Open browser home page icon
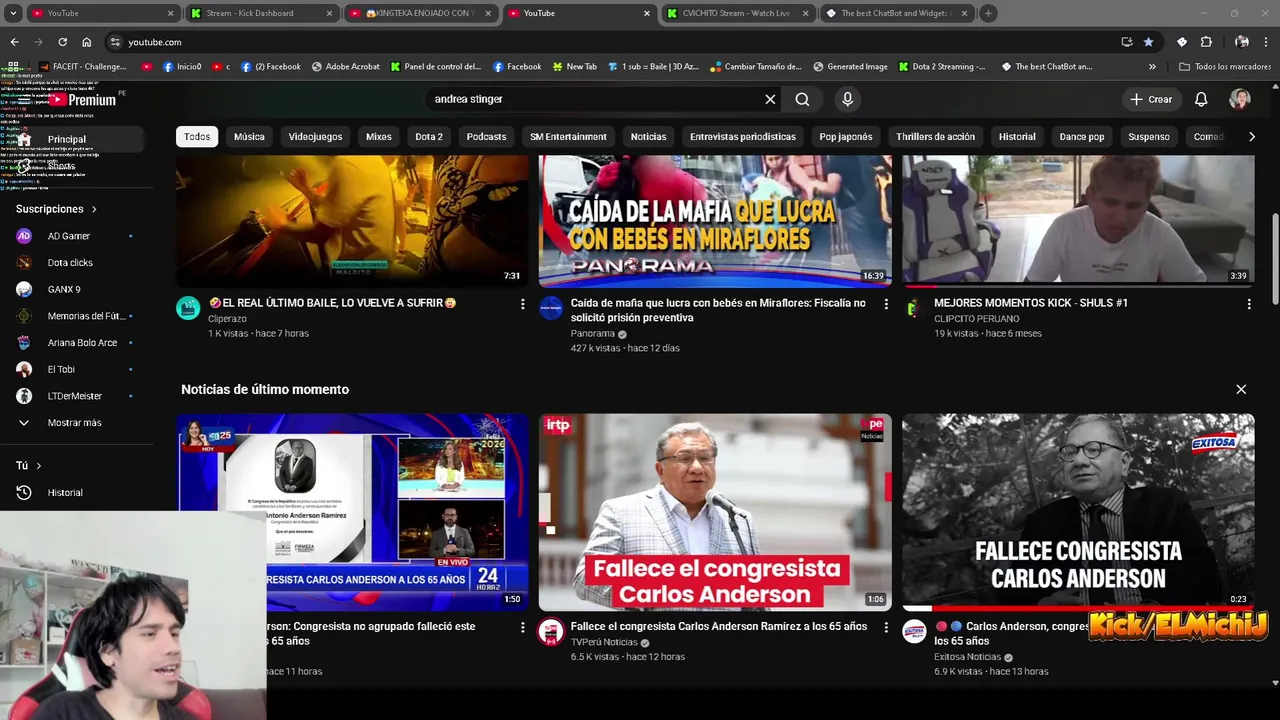 (87, 42)
